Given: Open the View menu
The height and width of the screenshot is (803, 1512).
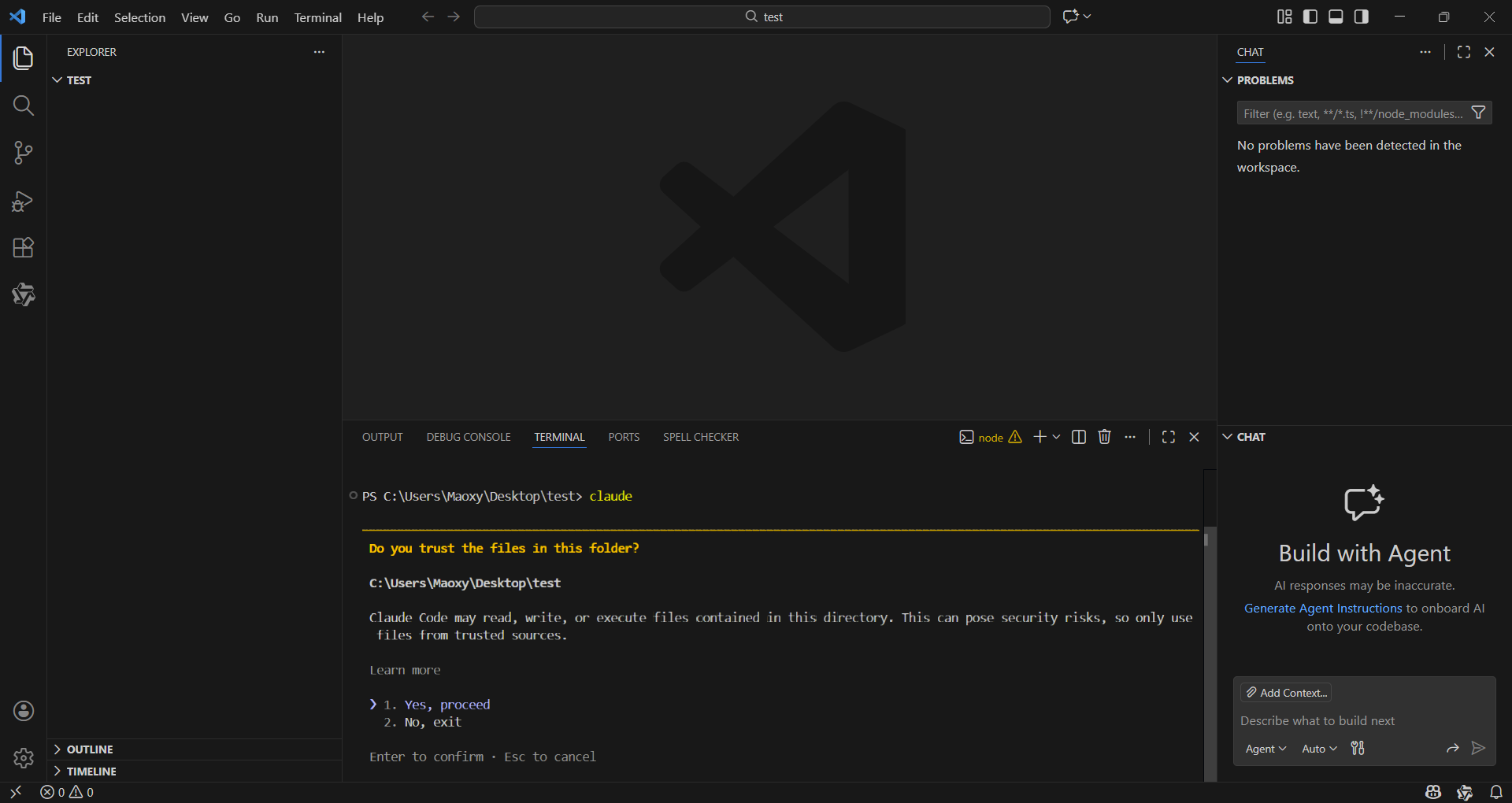Looking at the screenshot, I should point(195,17).
